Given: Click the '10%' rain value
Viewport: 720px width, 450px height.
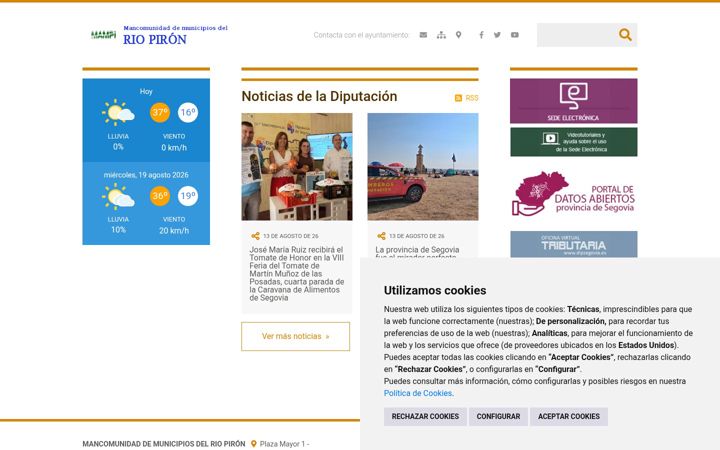Looking at the screenshot, I should pyautogui.click(x=118, y=230).
